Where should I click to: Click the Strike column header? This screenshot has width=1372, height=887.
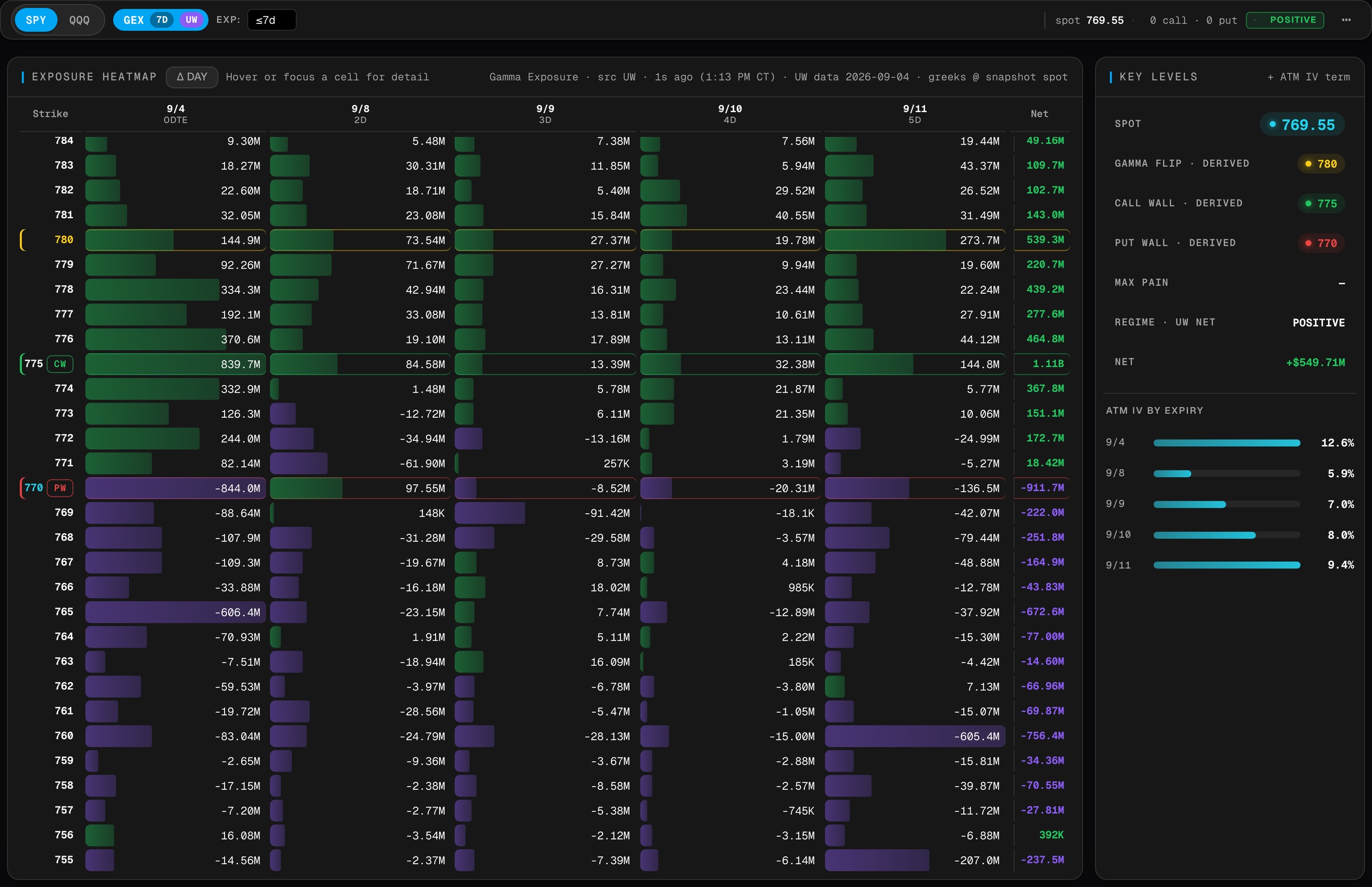[50, 114]
